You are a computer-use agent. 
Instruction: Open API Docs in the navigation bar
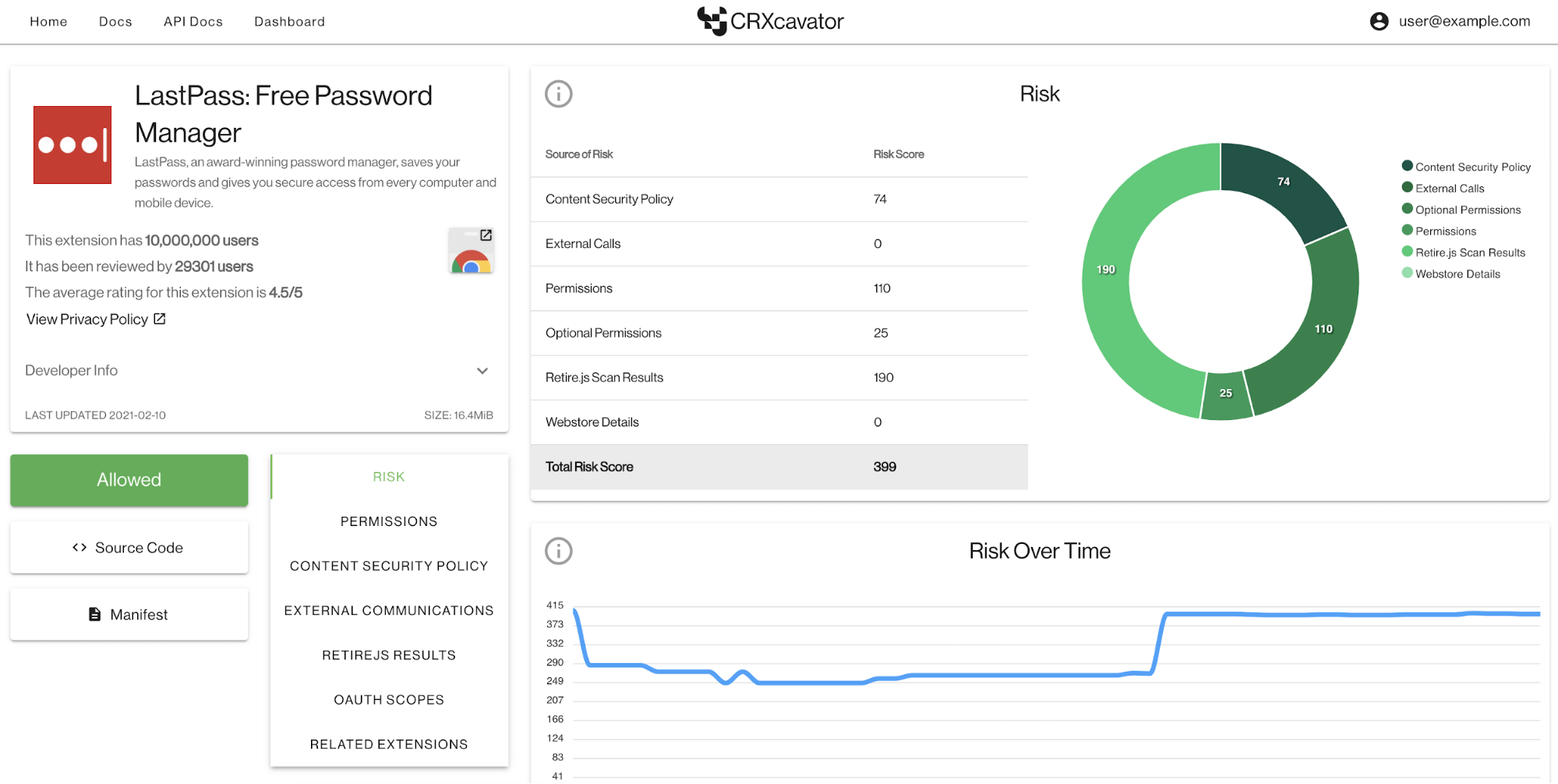tap(193, 22)
